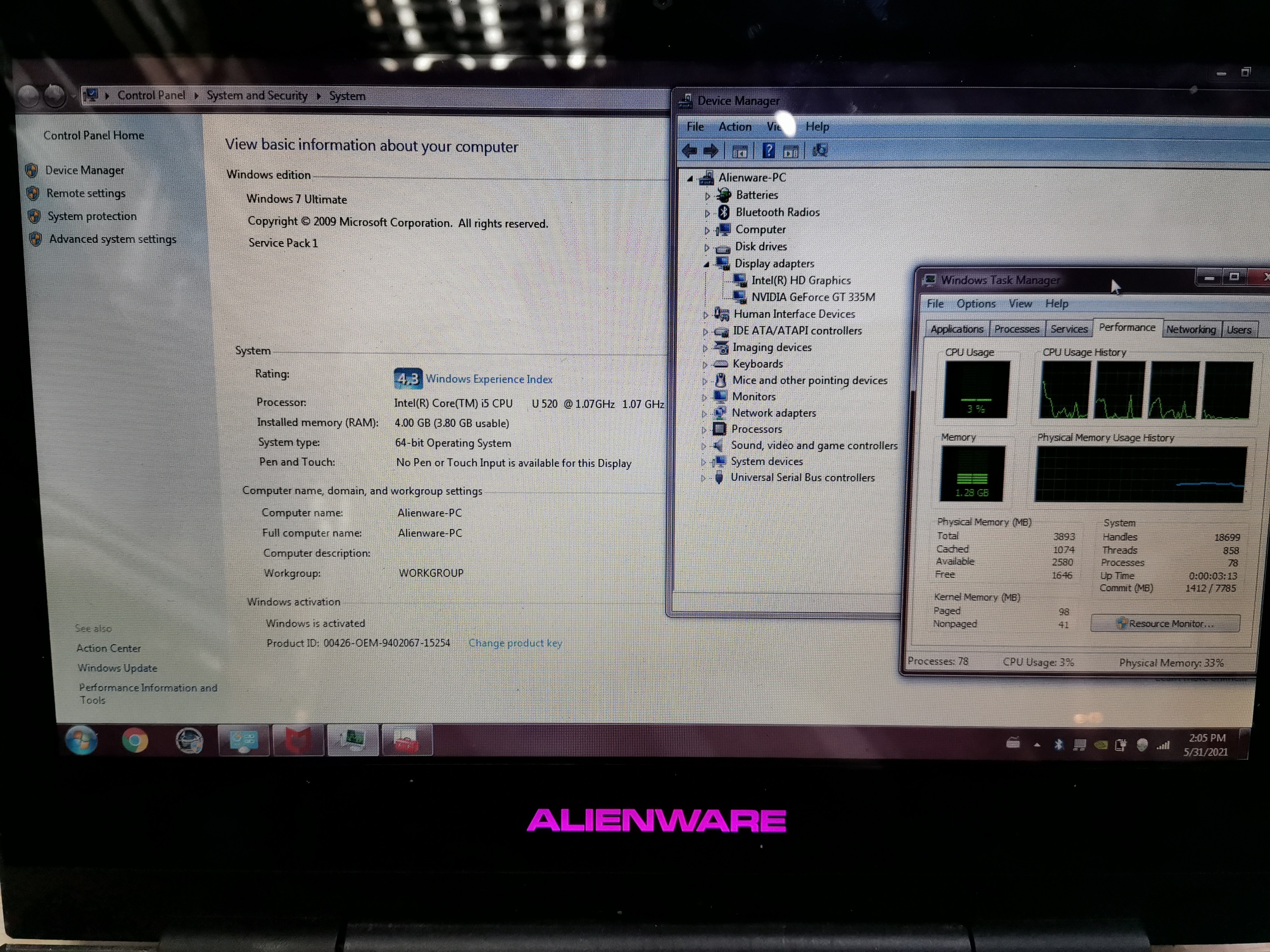The image size is (1270, 952).
Task: Switch to the Networking tab in Task Manager
Action: tap(1191, 329)
